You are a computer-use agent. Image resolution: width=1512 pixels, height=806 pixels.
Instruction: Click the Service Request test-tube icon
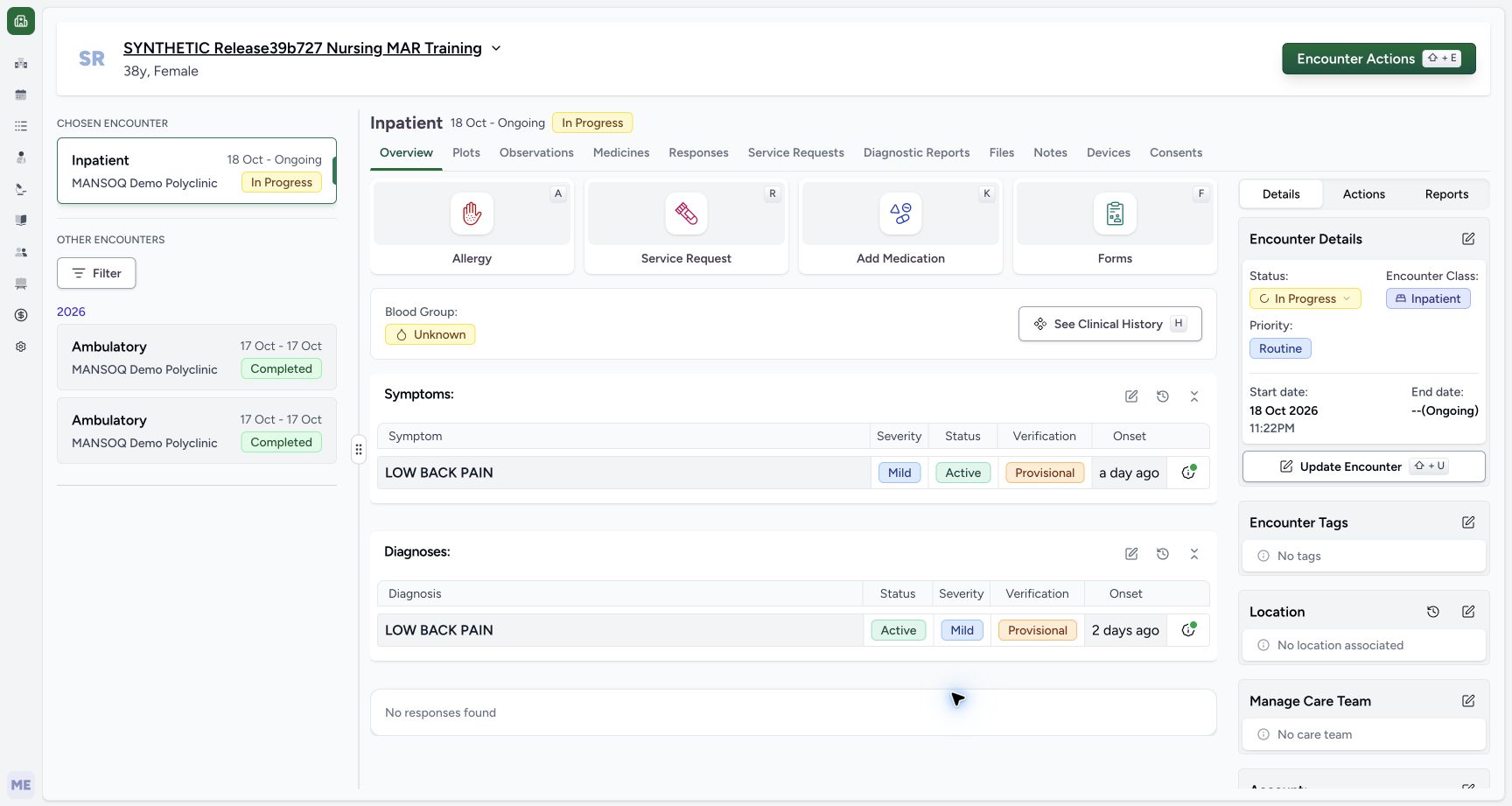686,214
